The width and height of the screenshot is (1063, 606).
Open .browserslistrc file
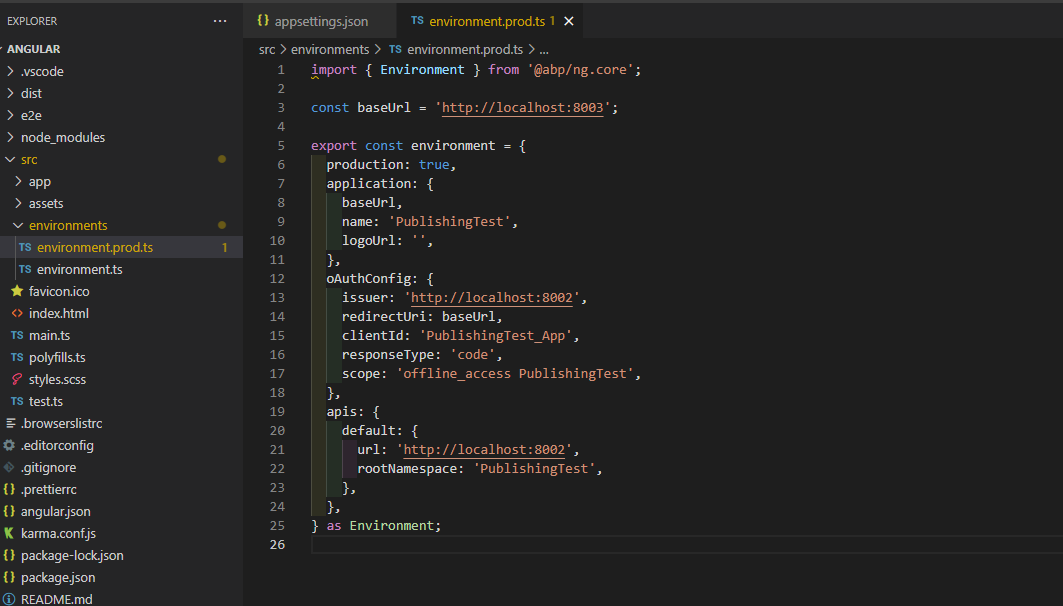point(61,424)
